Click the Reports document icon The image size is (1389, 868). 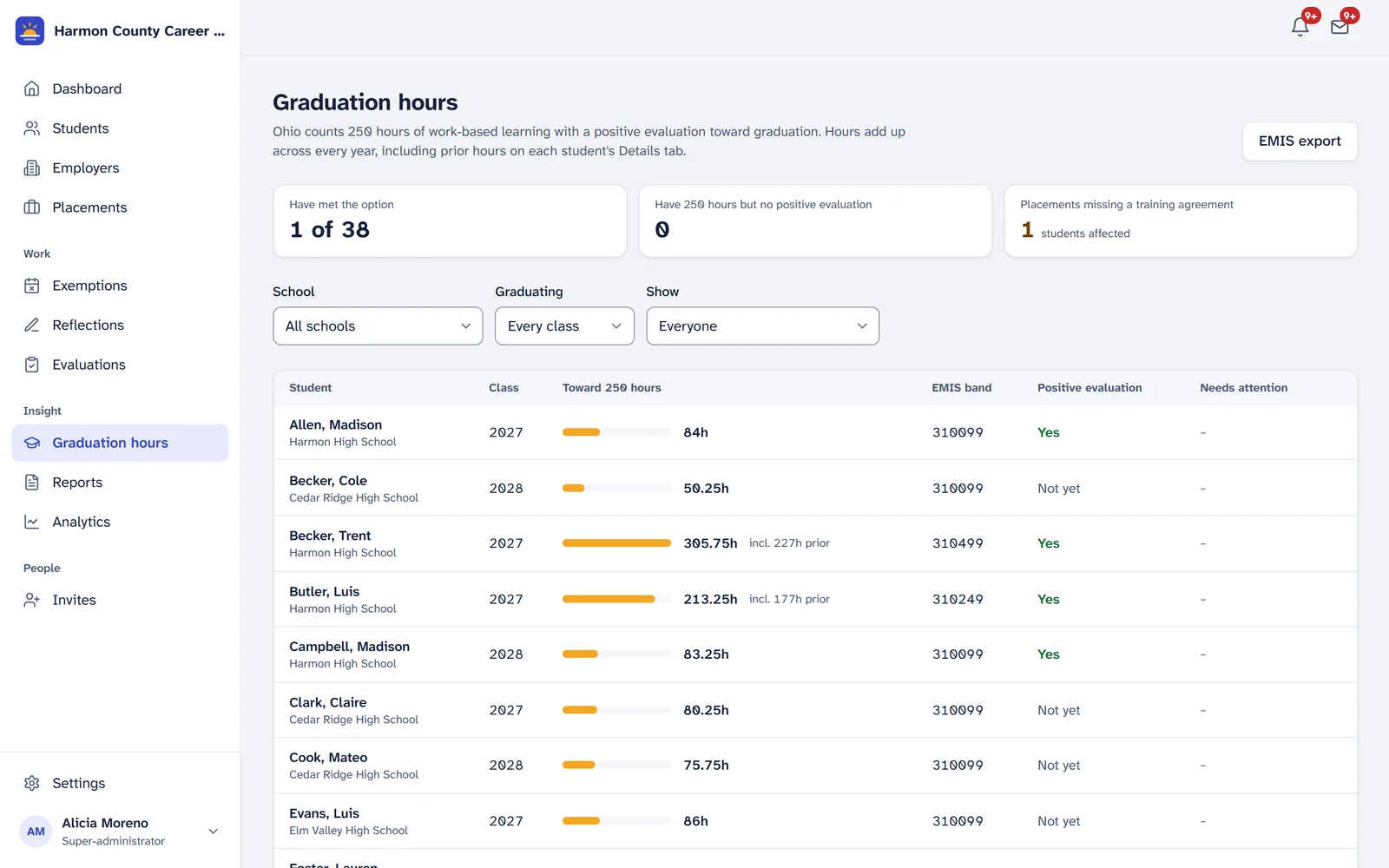(x=32, y=483)
